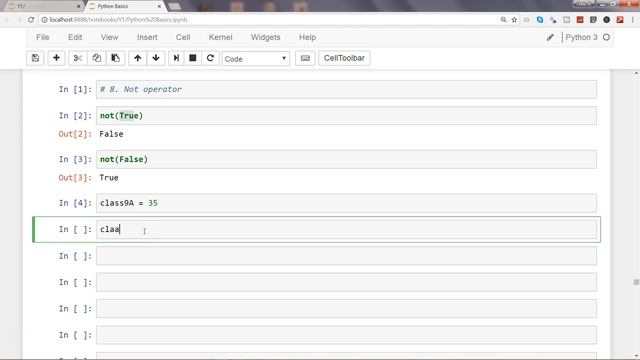This screenshot has height=360, width=640.
Task: Close the Python Basics tab
Action: [x=160, y=6]
